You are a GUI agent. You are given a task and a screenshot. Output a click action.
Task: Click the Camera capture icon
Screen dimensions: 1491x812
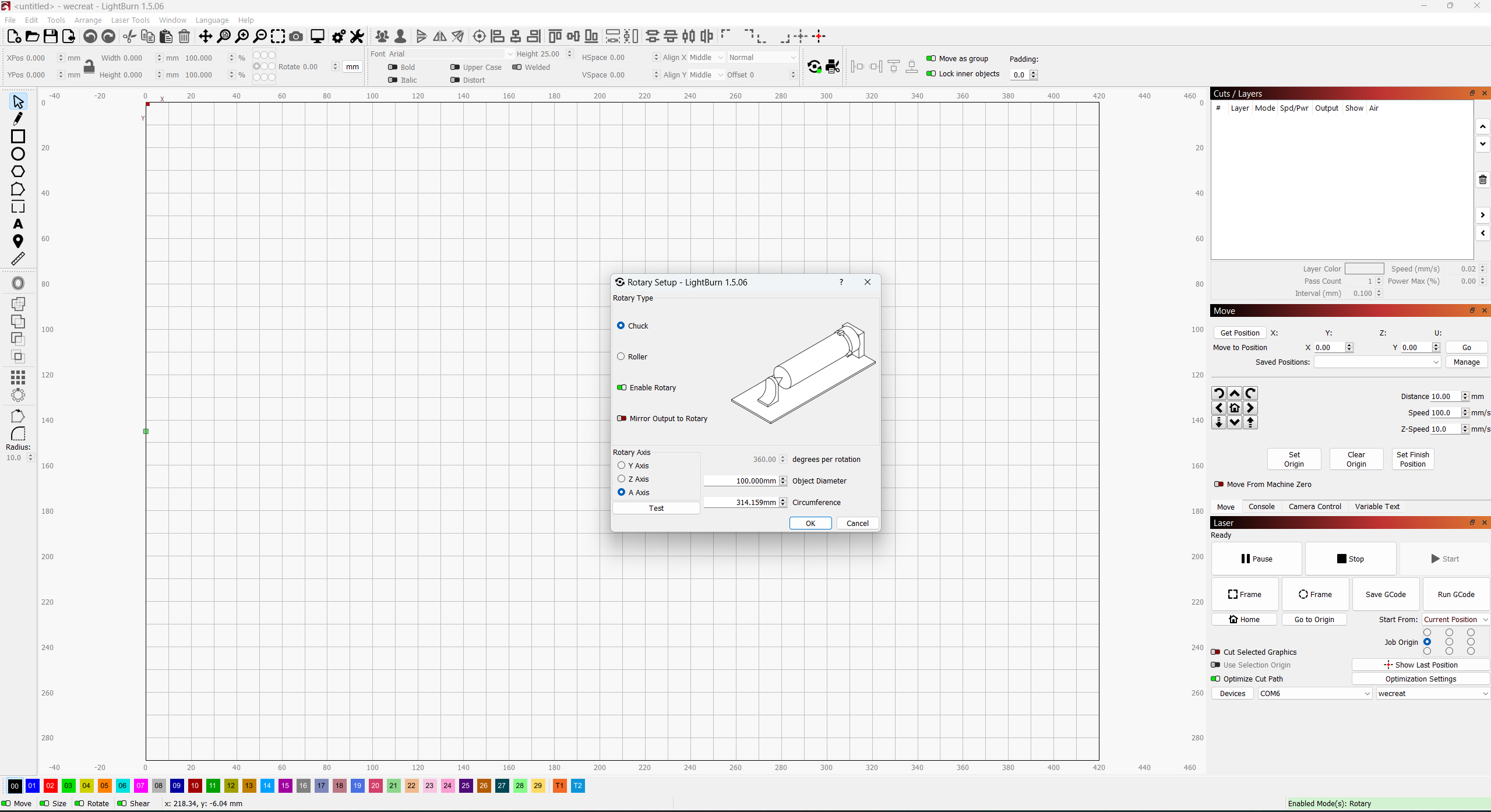click(296, 36)
